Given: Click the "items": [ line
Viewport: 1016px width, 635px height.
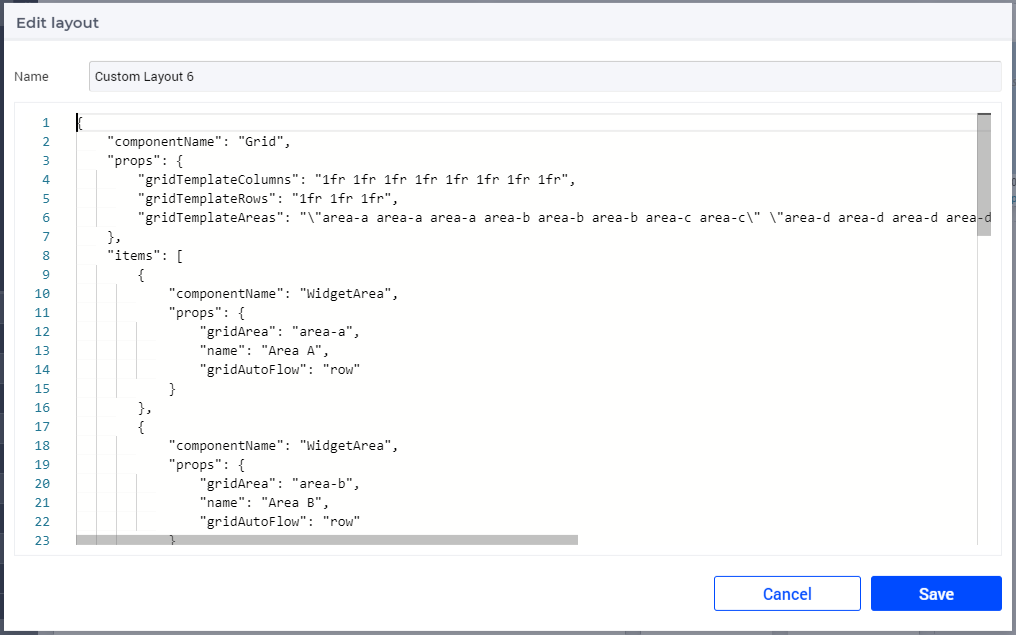Looking at the screenshot, I should (x=145, y=255).
